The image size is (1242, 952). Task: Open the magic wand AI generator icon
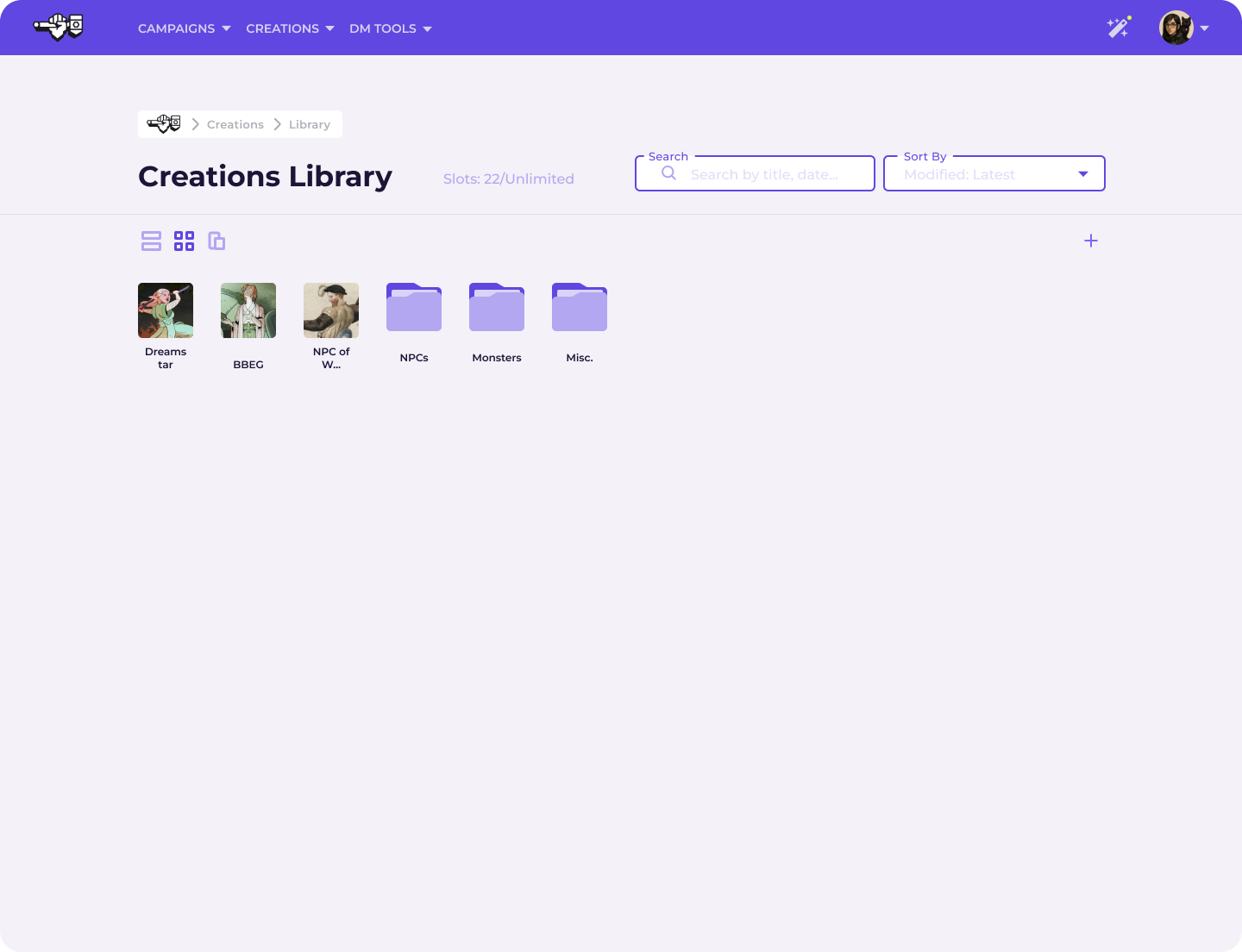tap(1118, 28)
